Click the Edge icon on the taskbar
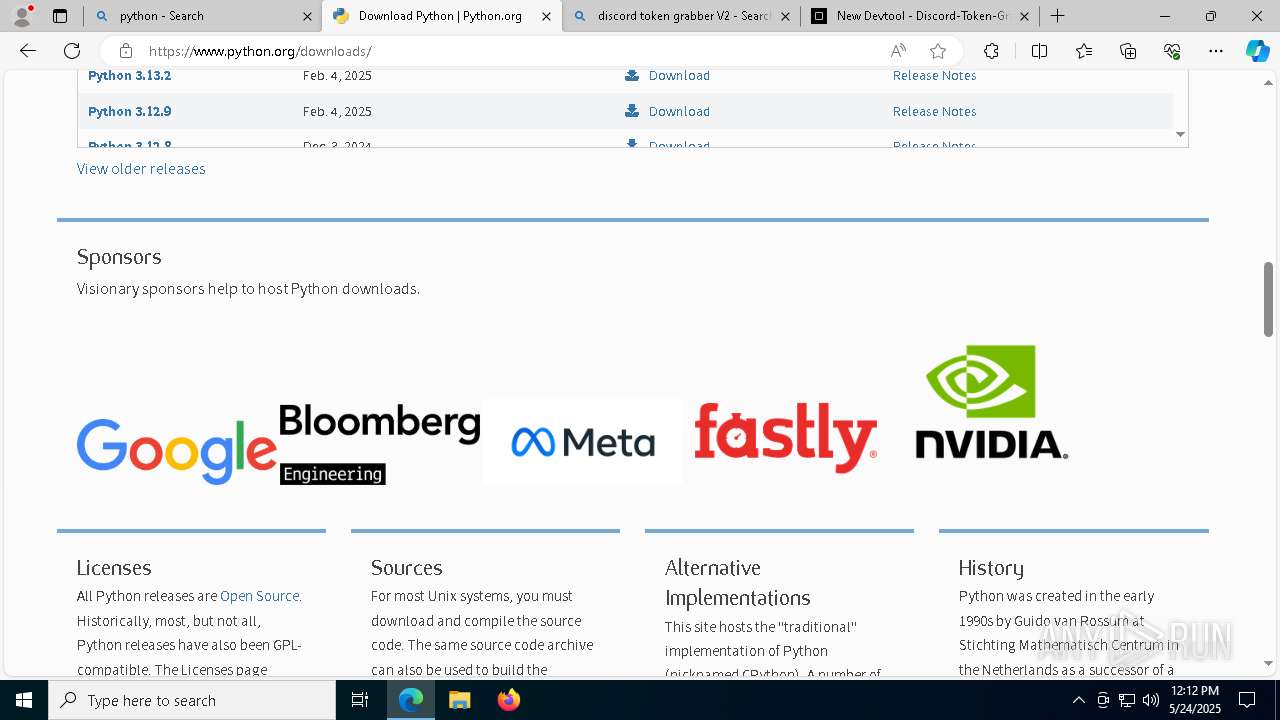This screenshot has width=1280, height=720. (411, 700)
